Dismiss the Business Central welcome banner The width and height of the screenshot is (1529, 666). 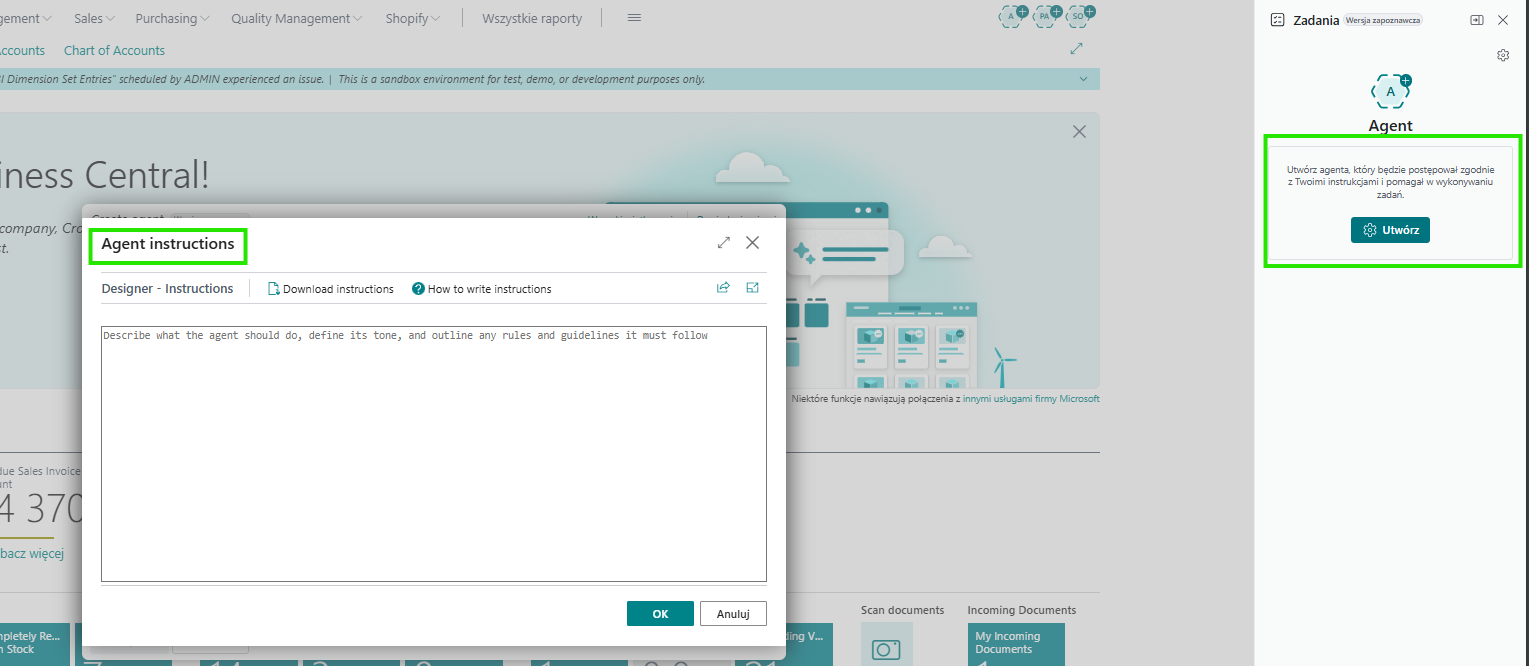tap(1079, 132)
